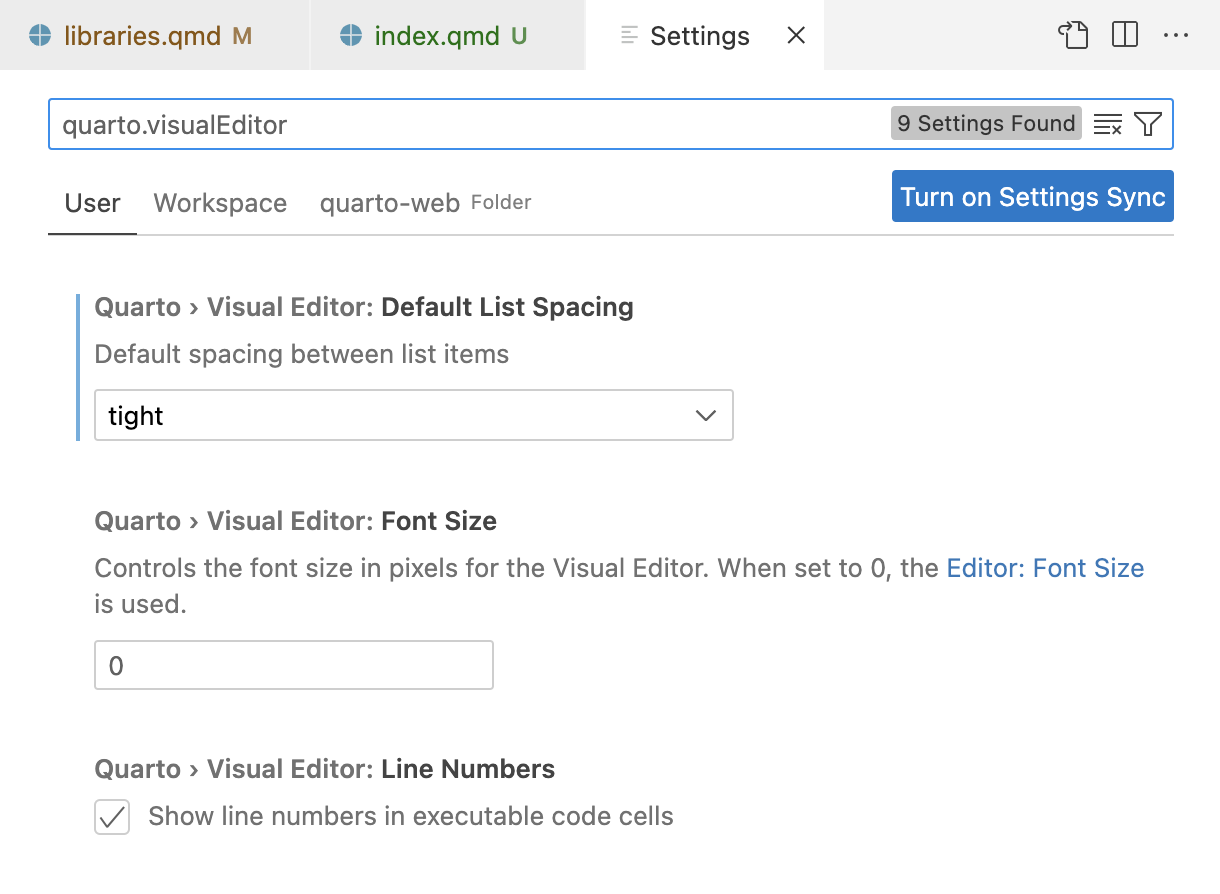Clear the settings search input icon

(1107, 125)
